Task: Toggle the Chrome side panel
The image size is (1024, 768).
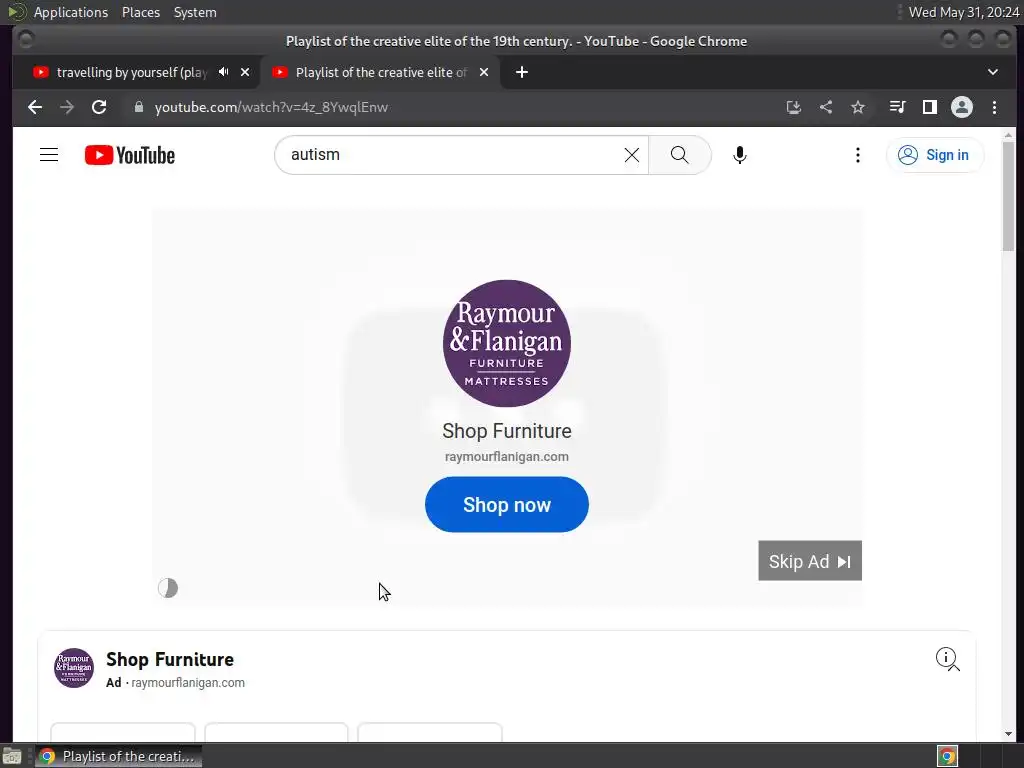Action: click(929, 107)
